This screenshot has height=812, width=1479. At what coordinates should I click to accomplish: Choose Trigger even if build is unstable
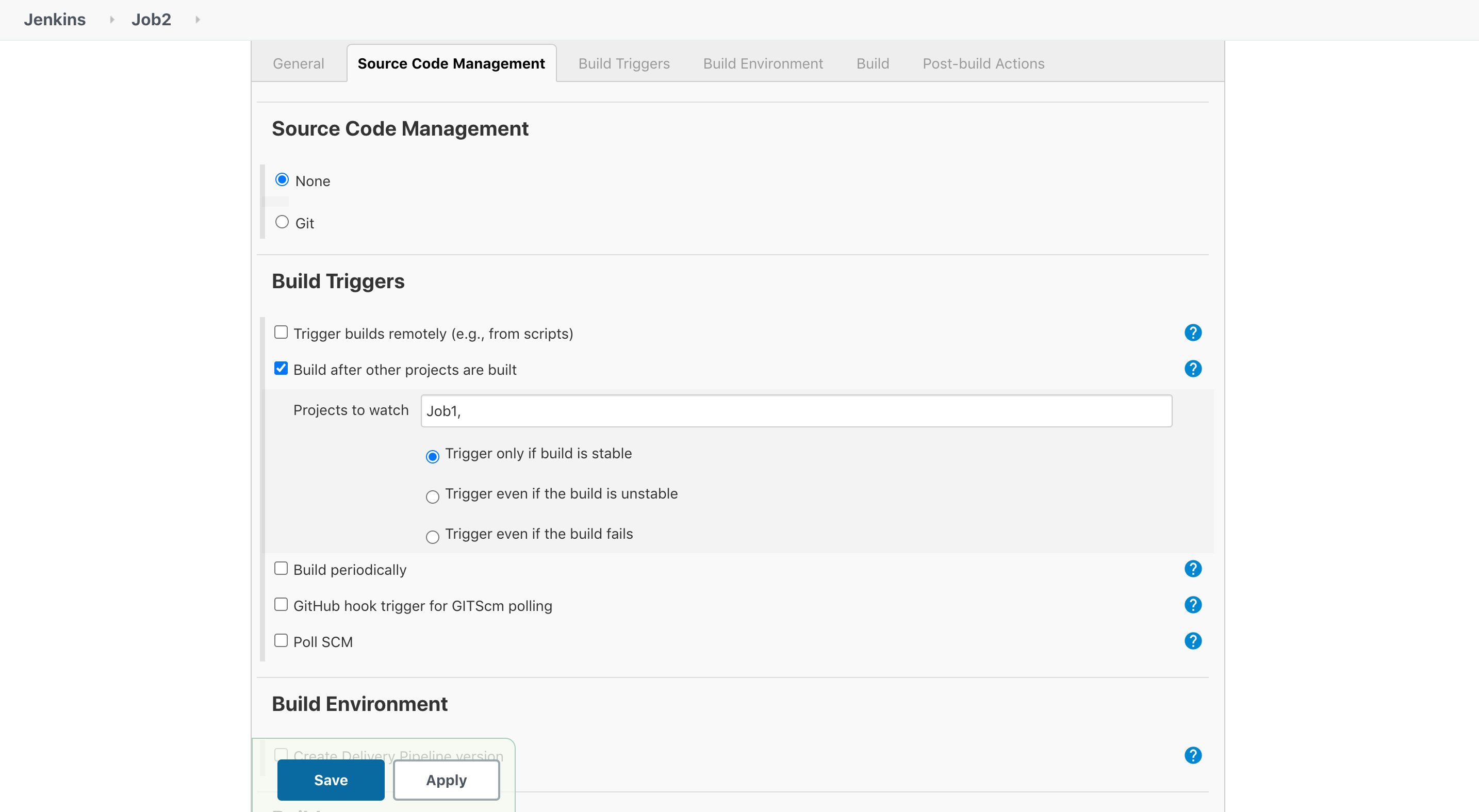pyautogui.click(x=432, y=496)
